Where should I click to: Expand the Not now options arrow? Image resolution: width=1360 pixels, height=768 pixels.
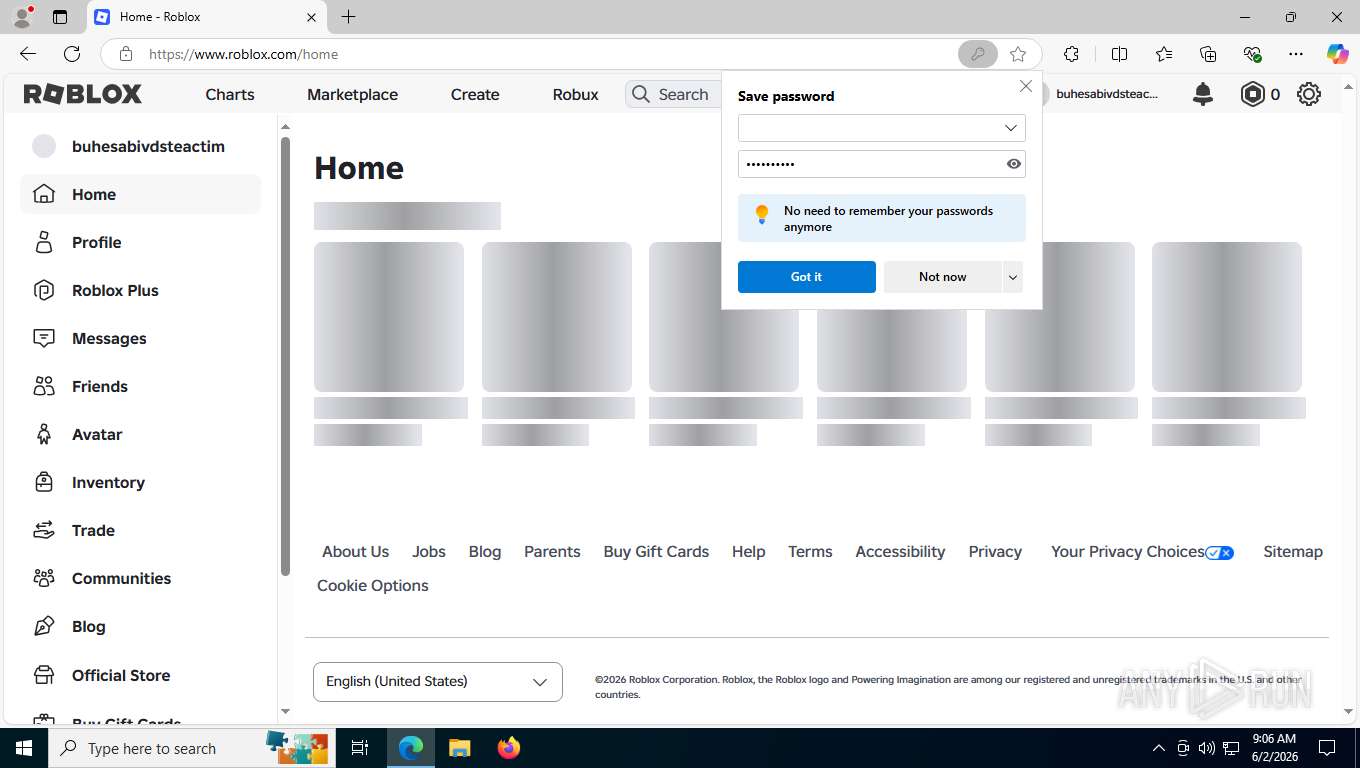click(x=1012, y=277)
